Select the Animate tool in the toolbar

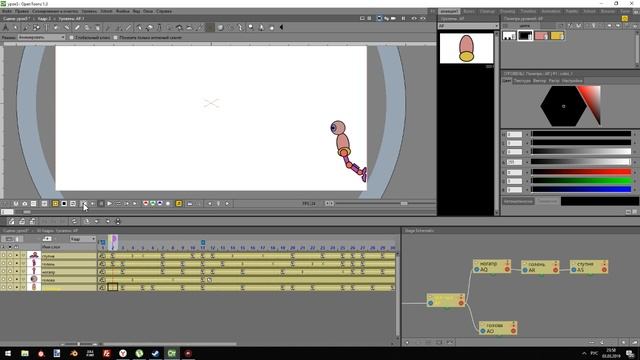(6, 28)
